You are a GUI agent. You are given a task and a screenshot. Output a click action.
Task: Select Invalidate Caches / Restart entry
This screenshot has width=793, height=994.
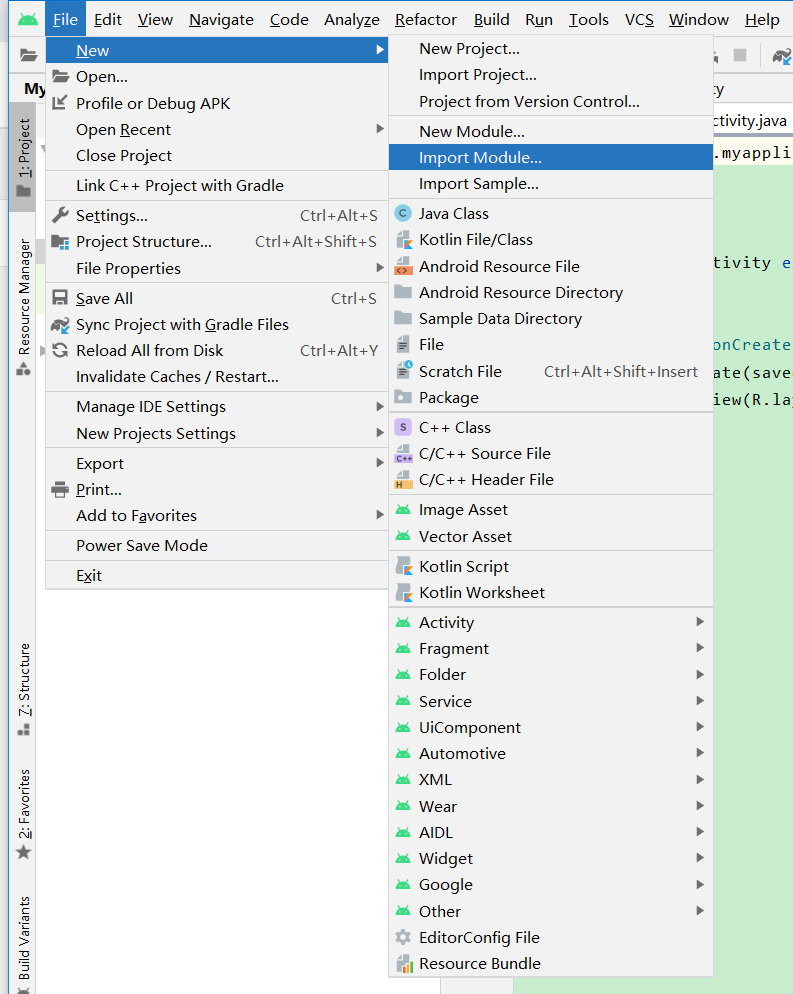217,377
